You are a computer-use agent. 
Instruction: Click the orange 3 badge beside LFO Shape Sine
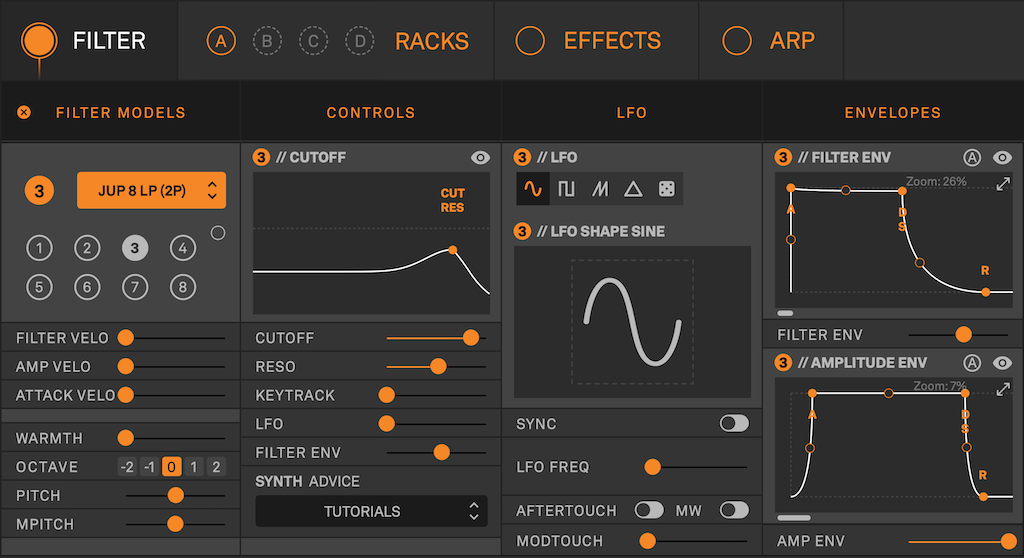(x=522, y=231)
